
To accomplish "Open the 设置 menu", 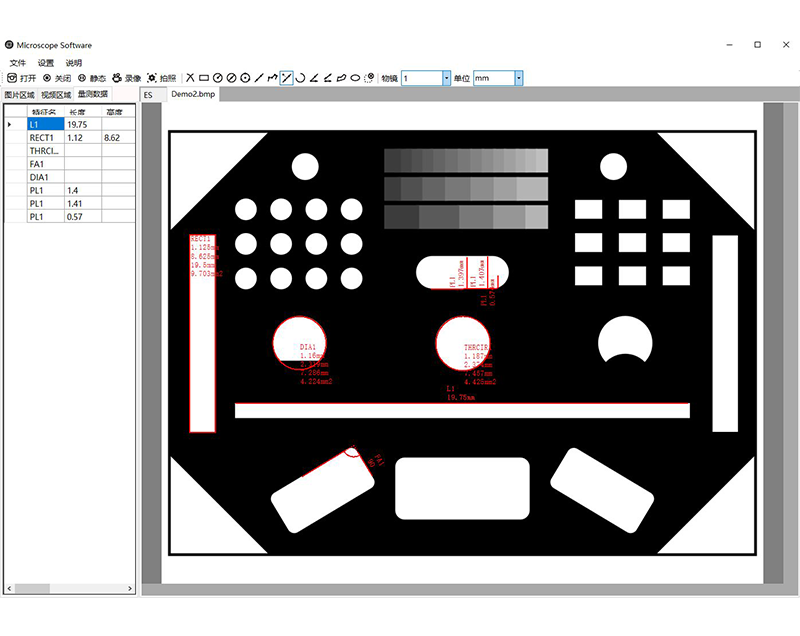I will click(x=46, y=62).
